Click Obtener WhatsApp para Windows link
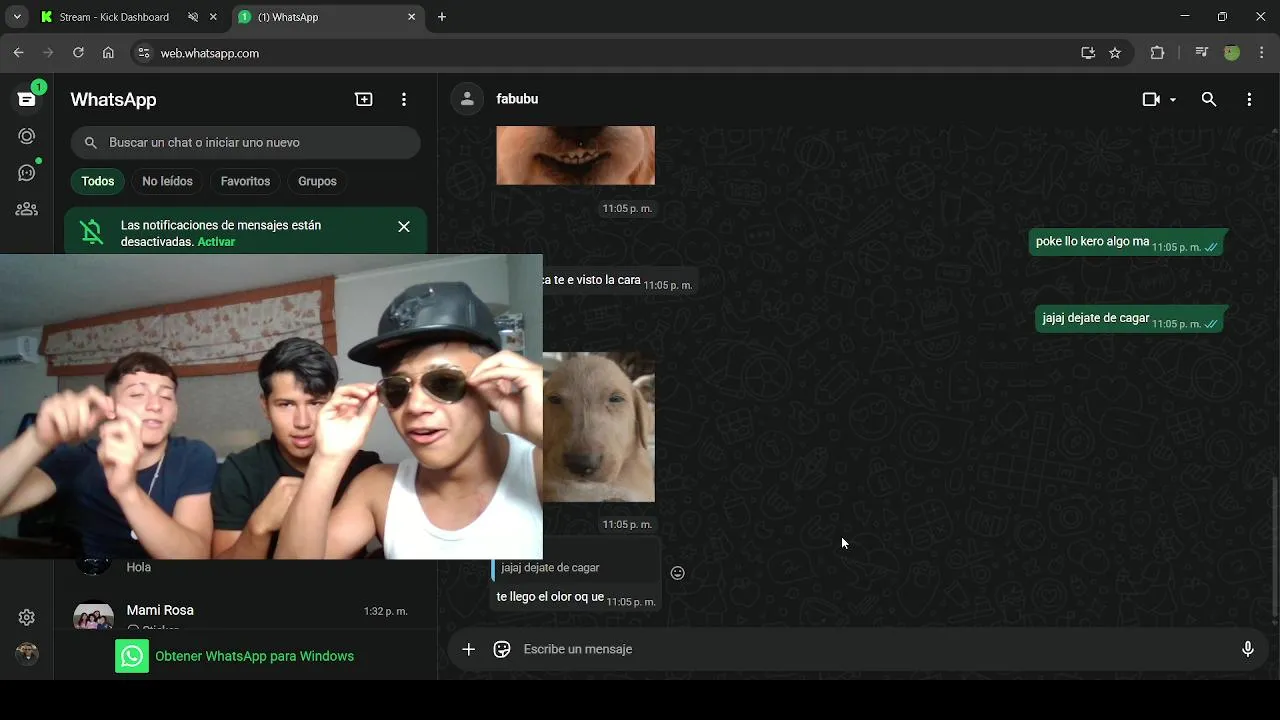The image size is (1280, 720). point(255,656)
